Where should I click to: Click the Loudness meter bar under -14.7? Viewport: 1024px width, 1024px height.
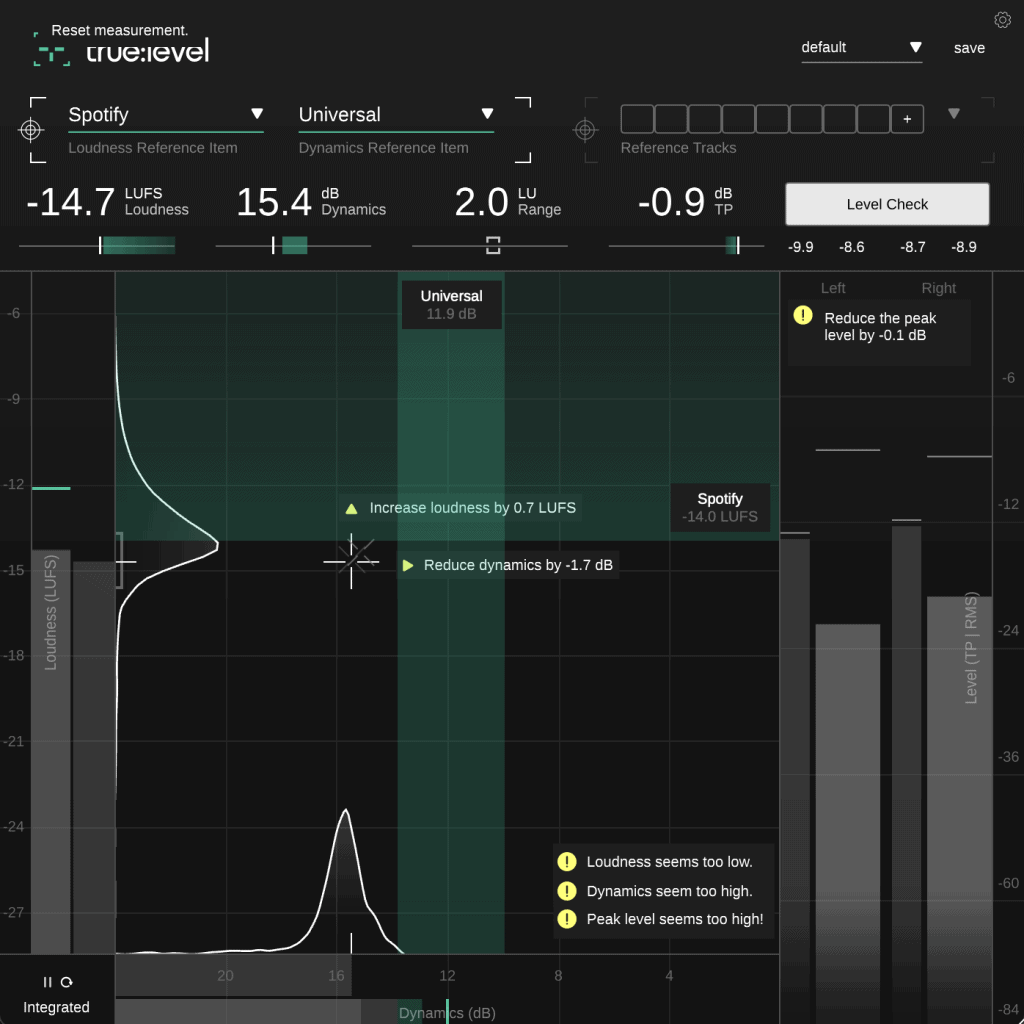pos(97,246)
